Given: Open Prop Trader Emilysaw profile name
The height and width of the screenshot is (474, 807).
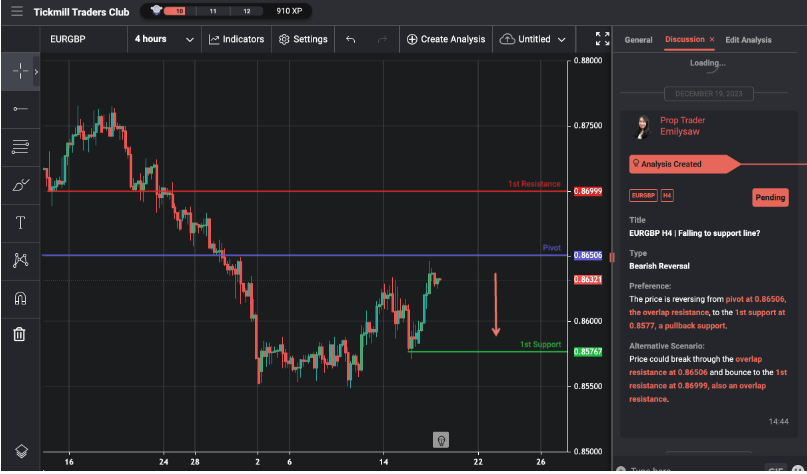Looking at the screenshot, I should point(682,126).
